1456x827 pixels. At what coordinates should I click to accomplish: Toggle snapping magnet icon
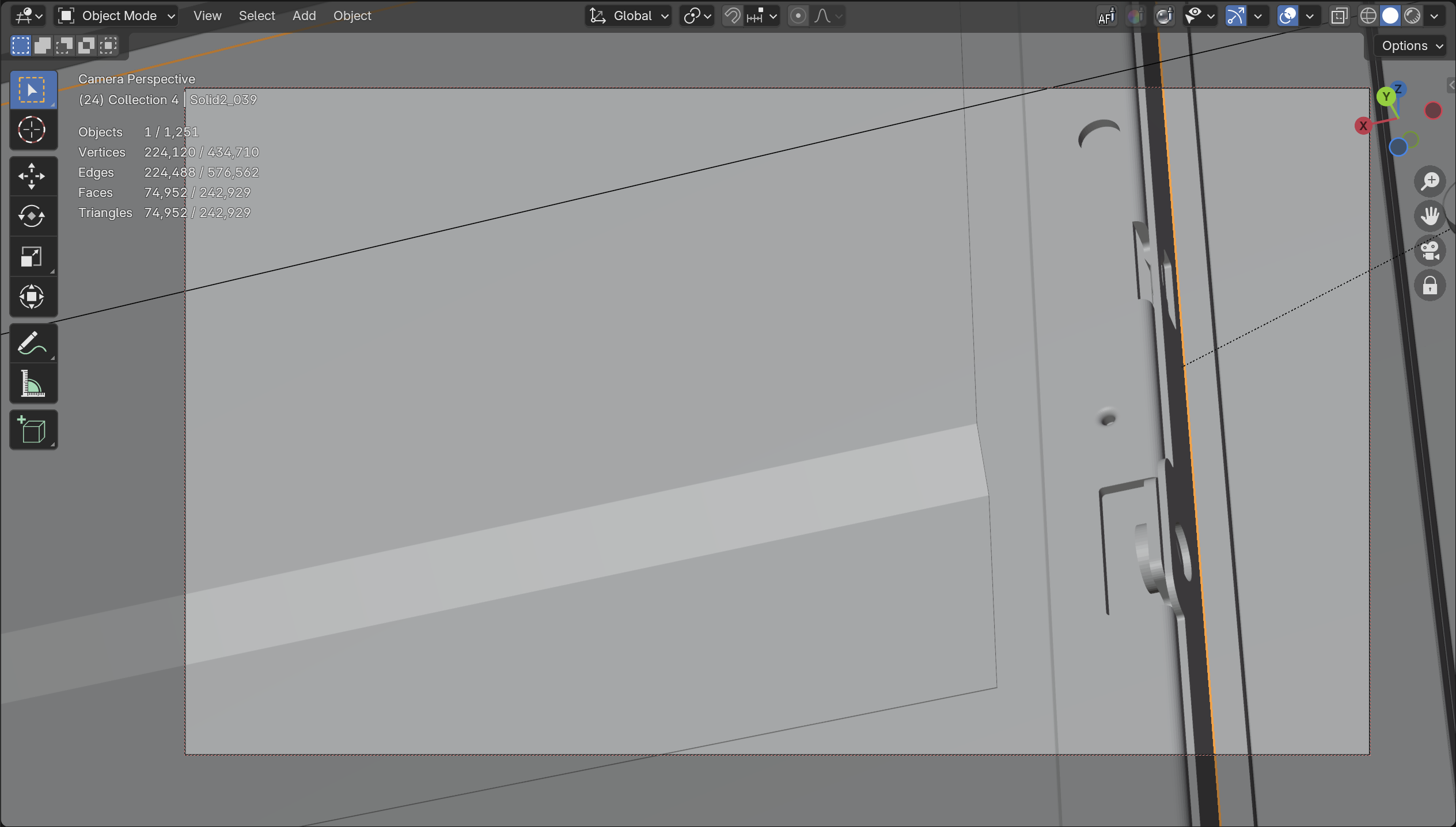tap(732, 16)
